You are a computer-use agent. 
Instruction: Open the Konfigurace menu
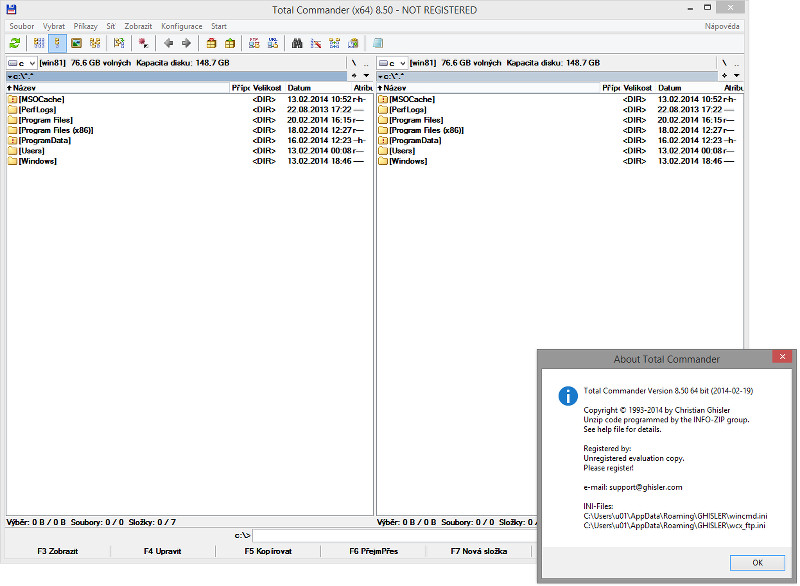pos(182,26)
